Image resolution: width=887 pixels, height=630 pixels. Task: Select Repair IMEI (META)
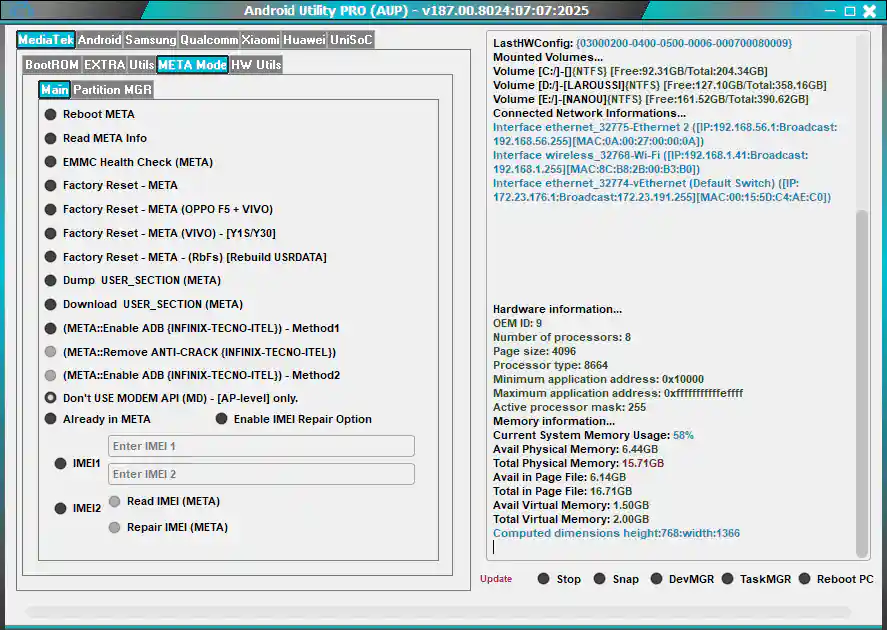(x=168, y=528)
